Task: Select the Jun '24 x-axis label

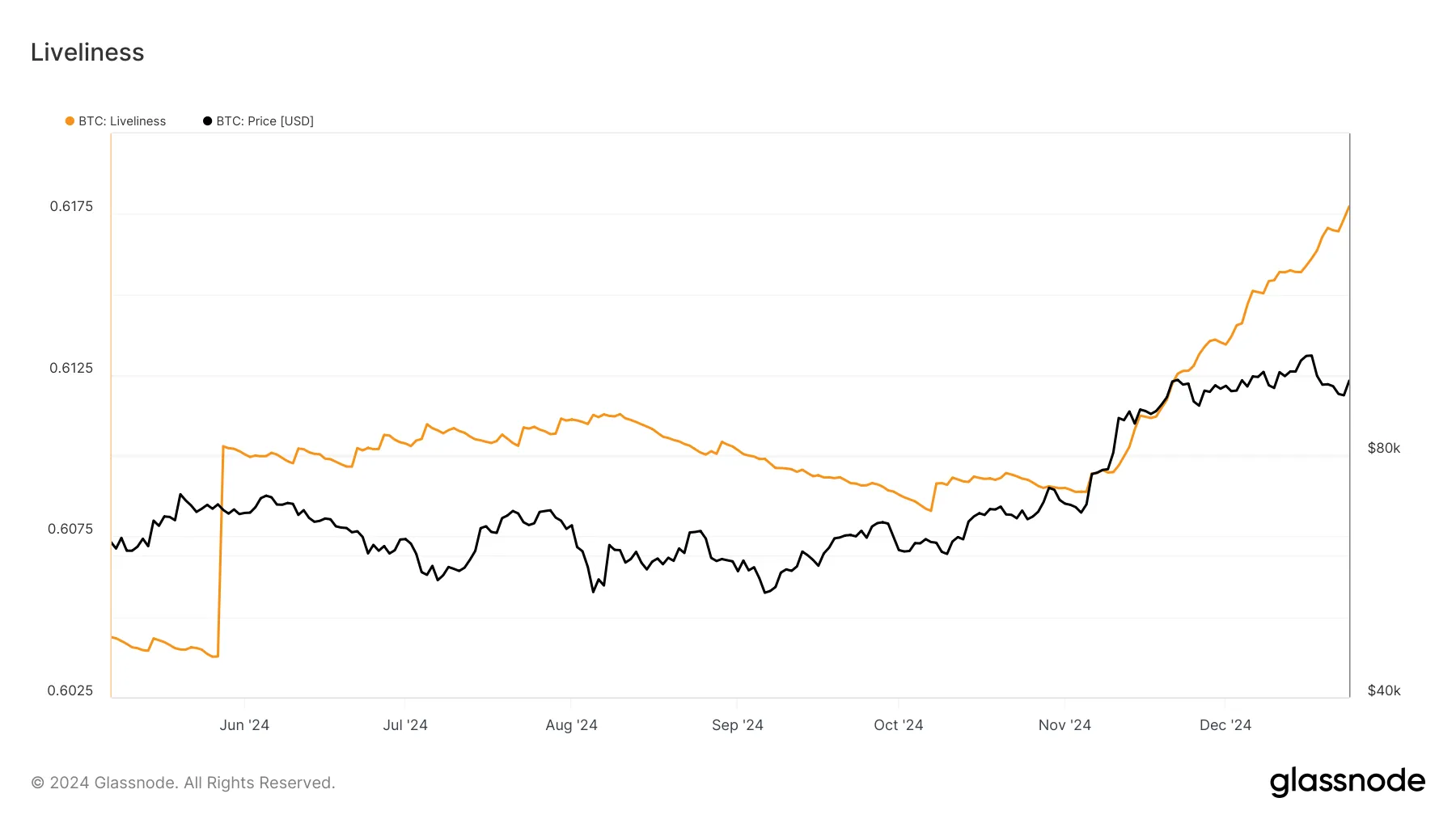Action: click(244, 725)
